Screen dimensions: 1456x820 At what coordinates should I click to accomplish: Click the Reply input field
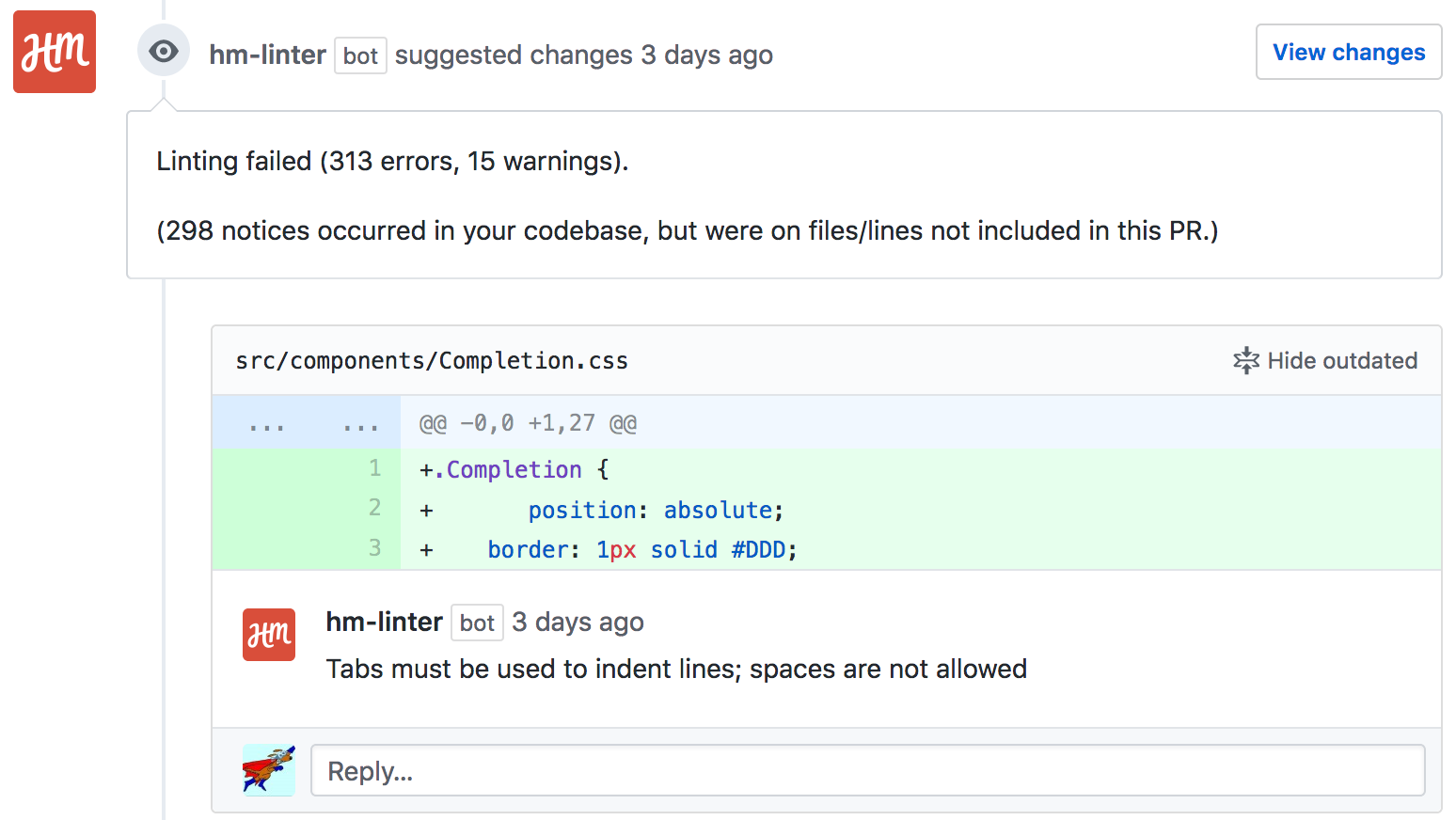[867, 770]
